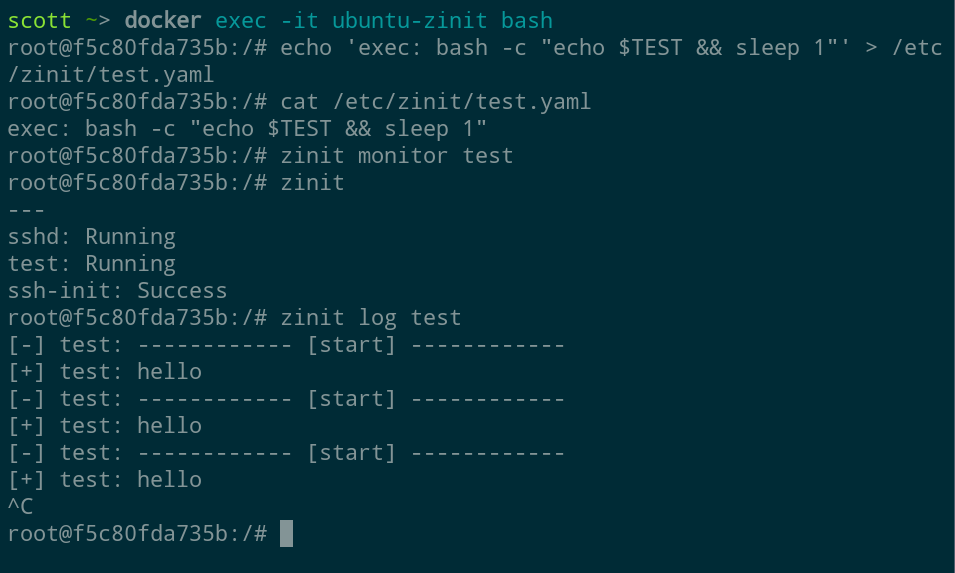Click the "docker" command word

pyautogui.click(x=163, y=20)
